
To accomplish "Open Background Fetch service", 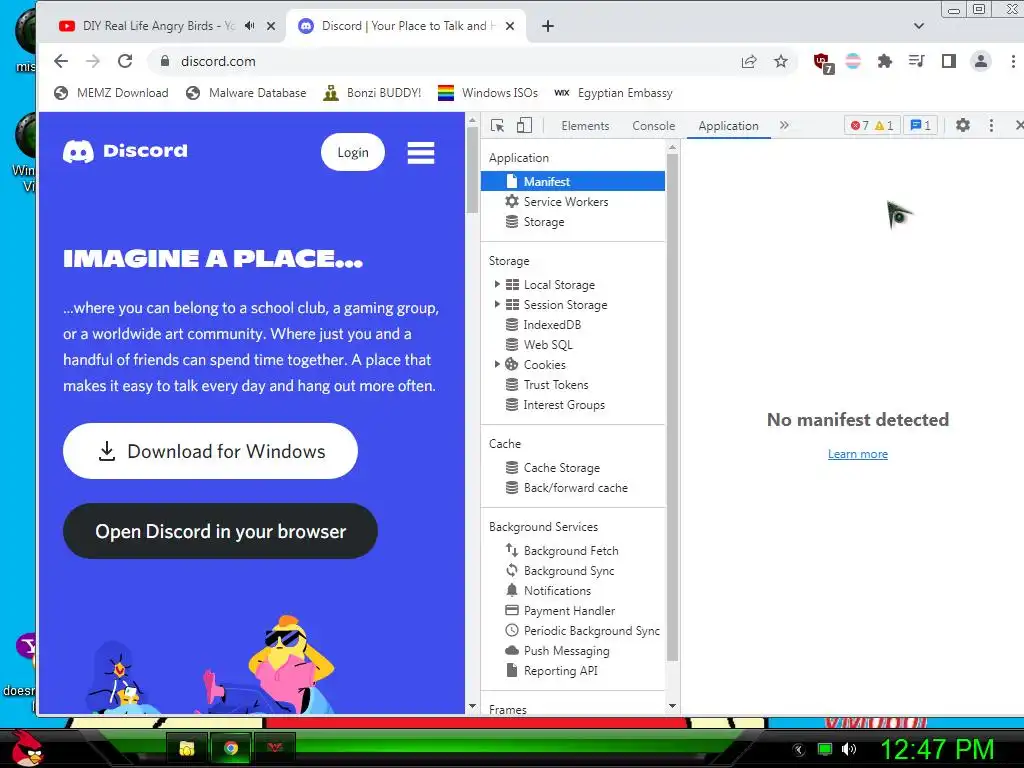I will [x=571, y=551].
